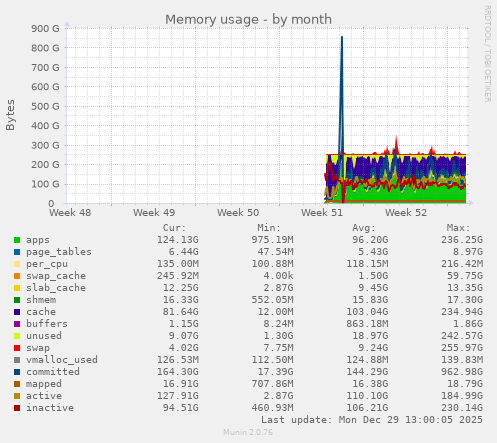The width and height of the screenshot is (497, 443).
Task: Click buffers average value 863.18M
Action: pyautogui.click(x=367, y=324)
